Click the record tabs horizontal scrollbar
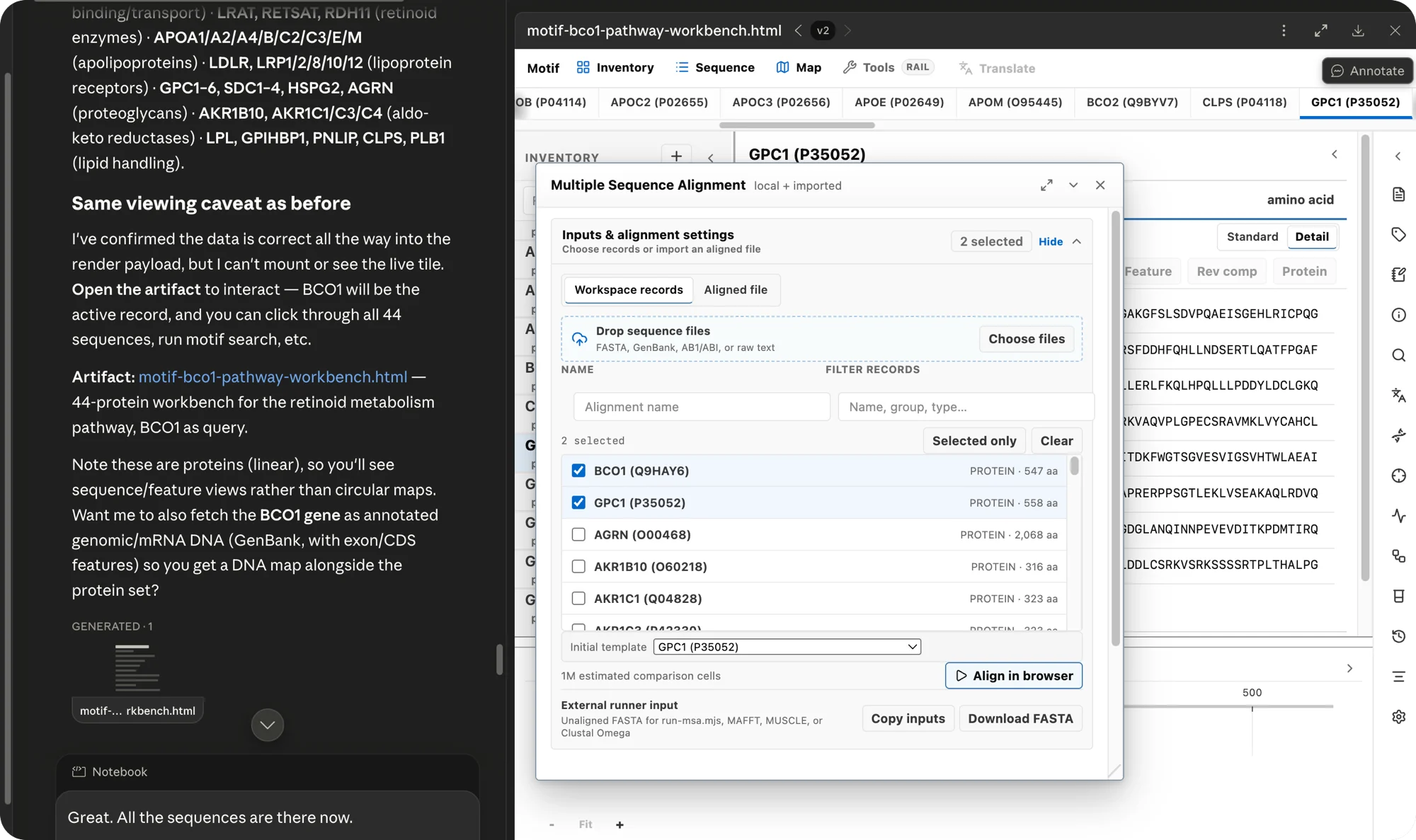 point(796,125)
